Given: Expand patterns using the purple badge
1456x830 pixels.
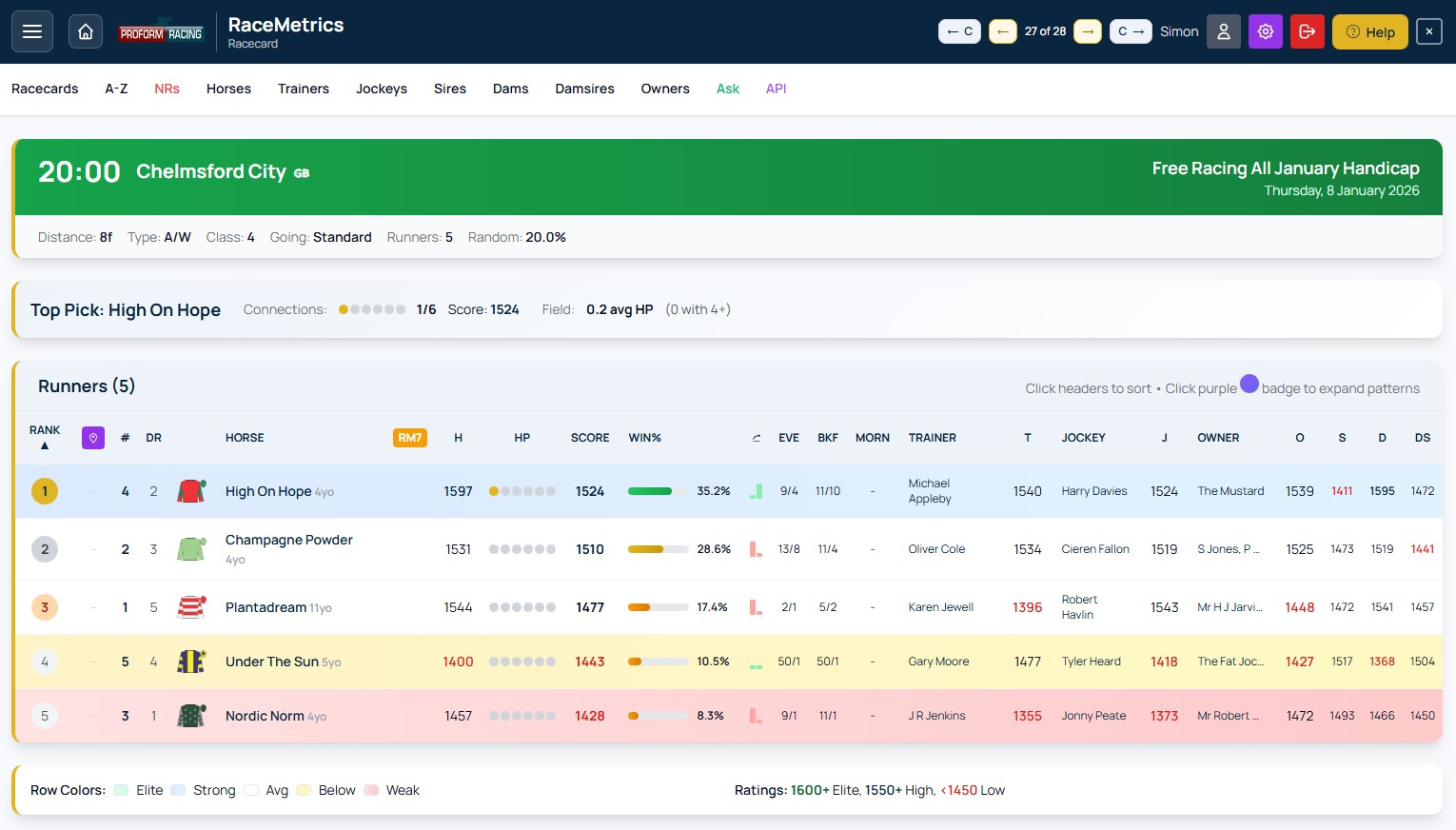Looking at the screenshot, I should (x=1249, y=384).
